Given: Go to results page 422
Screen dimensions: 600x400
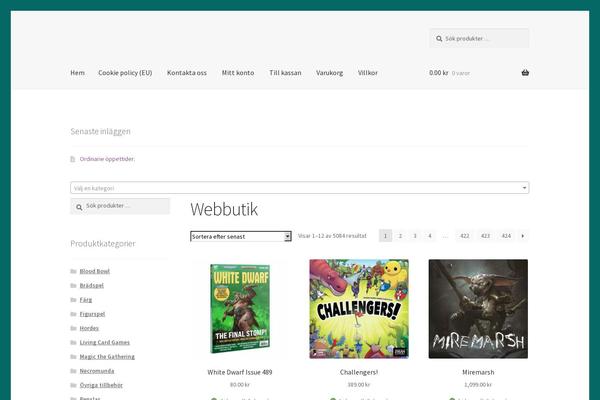Looking at the screenshot, I should click(465, 236).
